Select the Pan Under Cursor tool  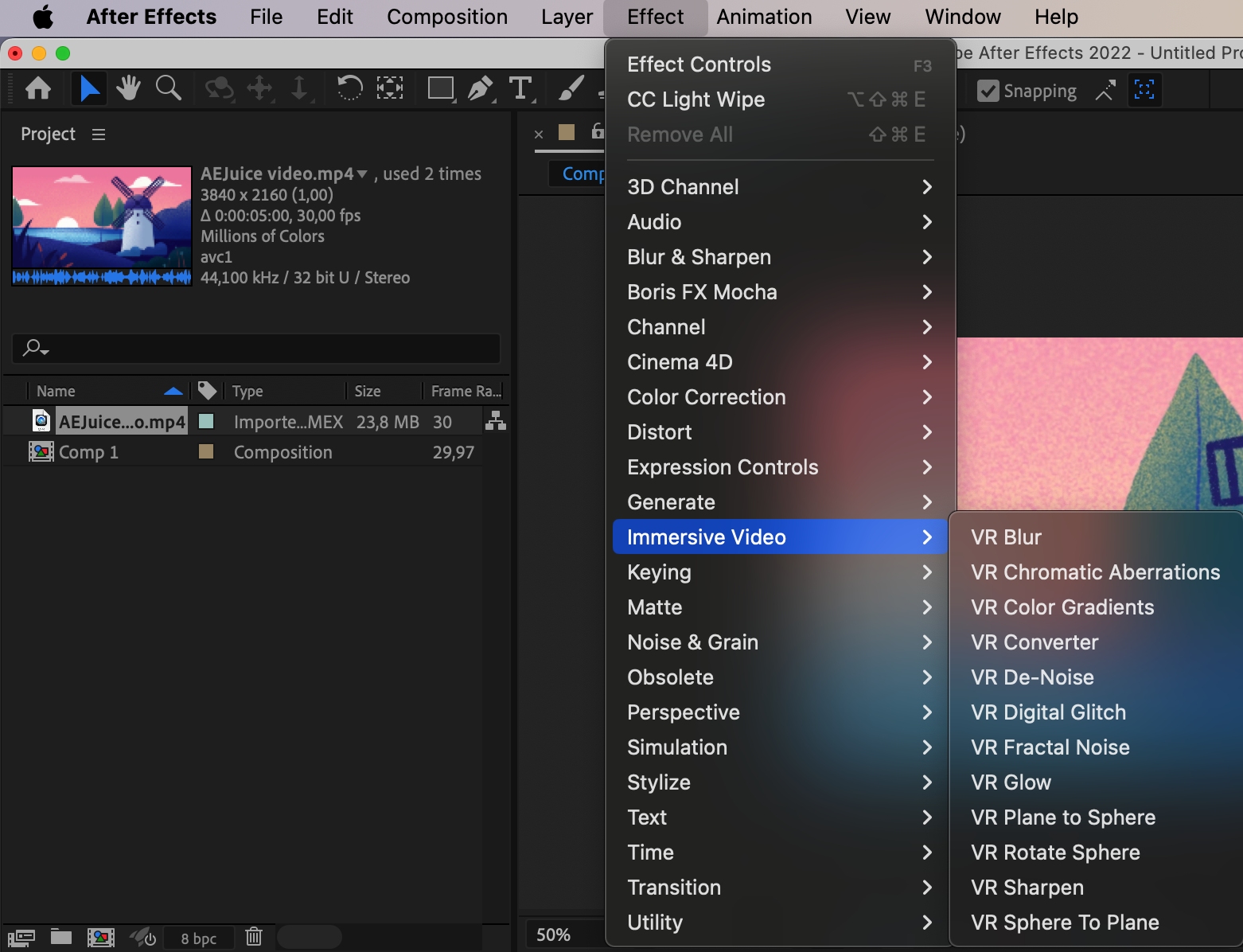click(x=259, y=88)
